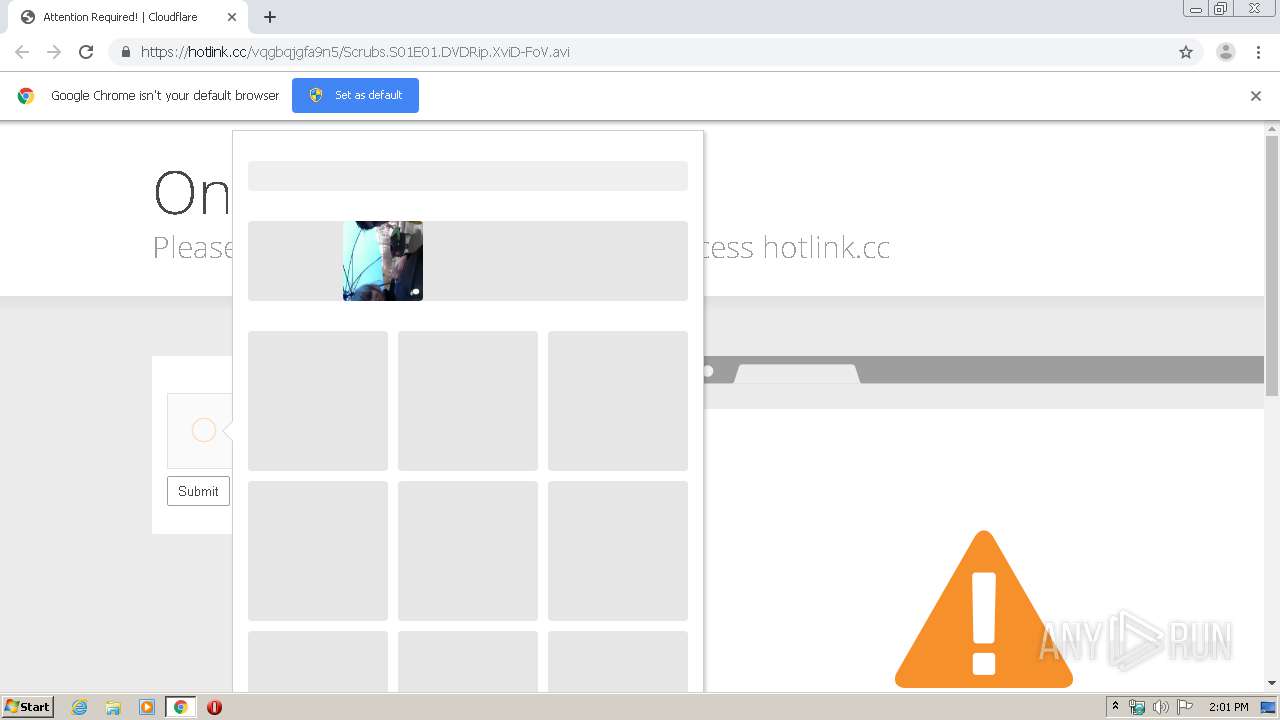Open a new browser tab
Screen dimensions: 1280x720
coord(270,17)
